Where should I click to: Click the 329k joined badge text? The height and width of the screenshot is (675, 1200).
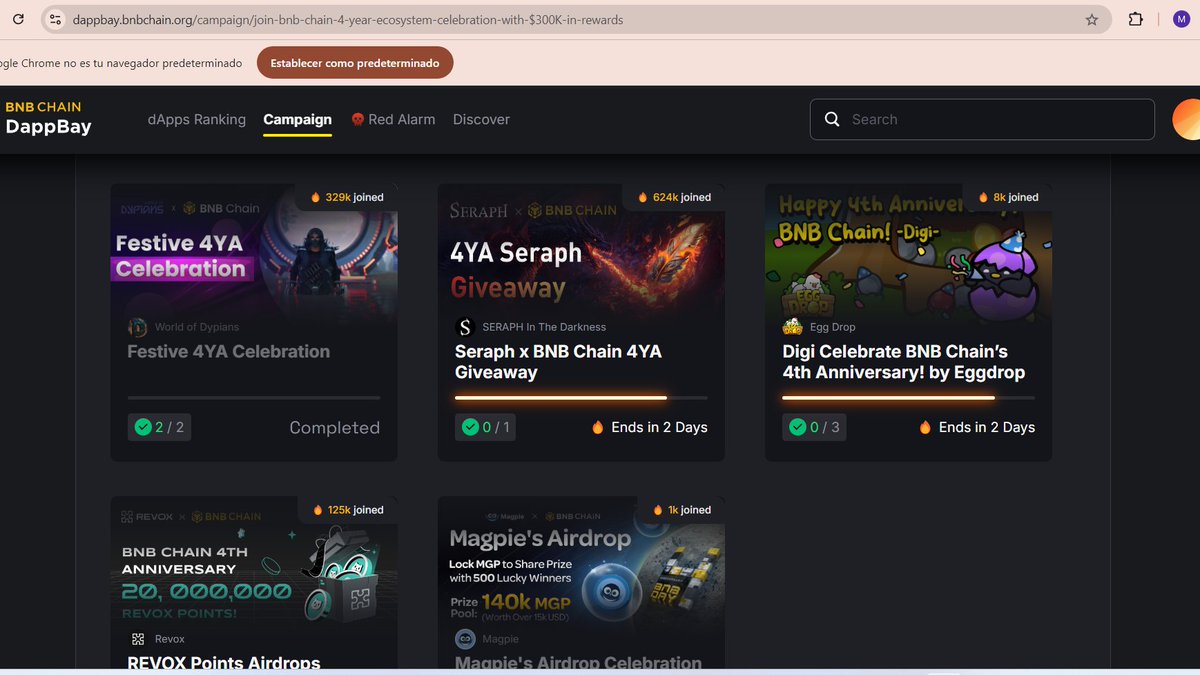[x=355, y=197]
